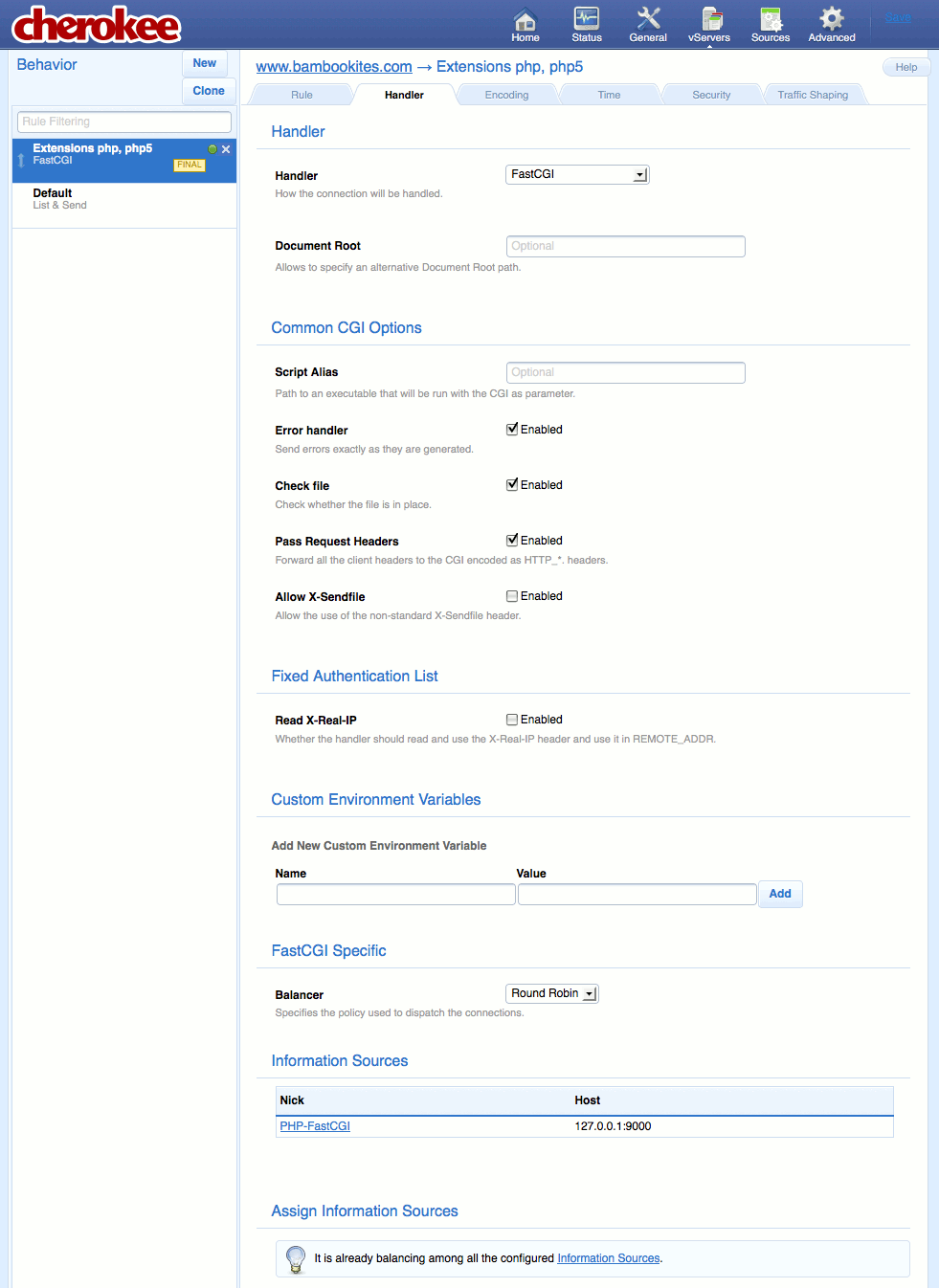Select the Advanced gear icon
The height and width of the screenshot is (1288, 939).
830,24
